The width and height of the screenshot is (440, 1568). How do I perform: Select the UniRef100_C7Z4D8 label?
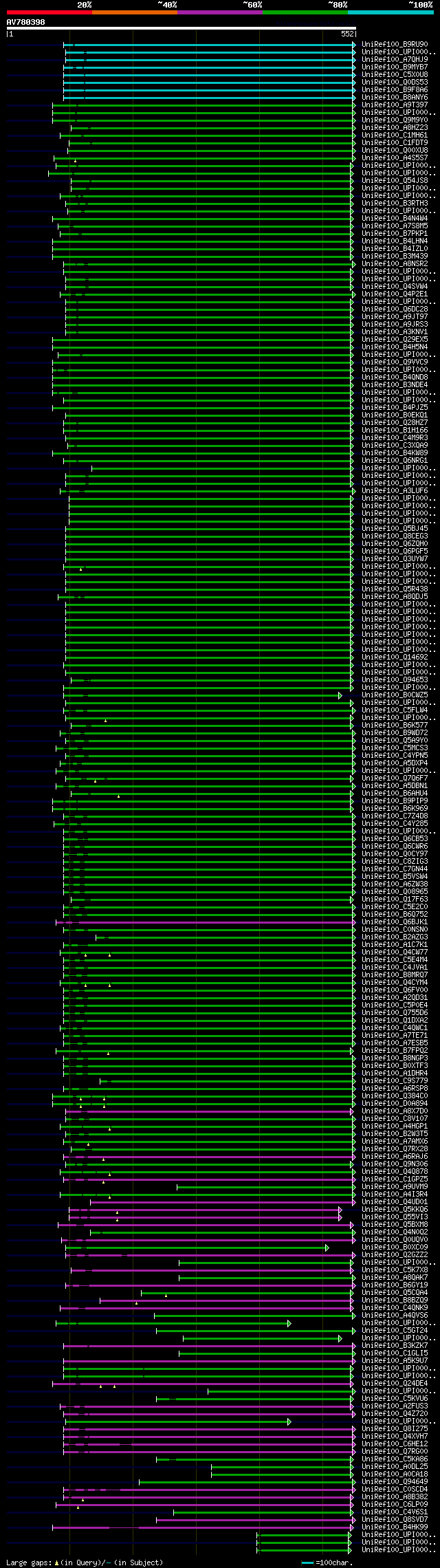point(395,816)
